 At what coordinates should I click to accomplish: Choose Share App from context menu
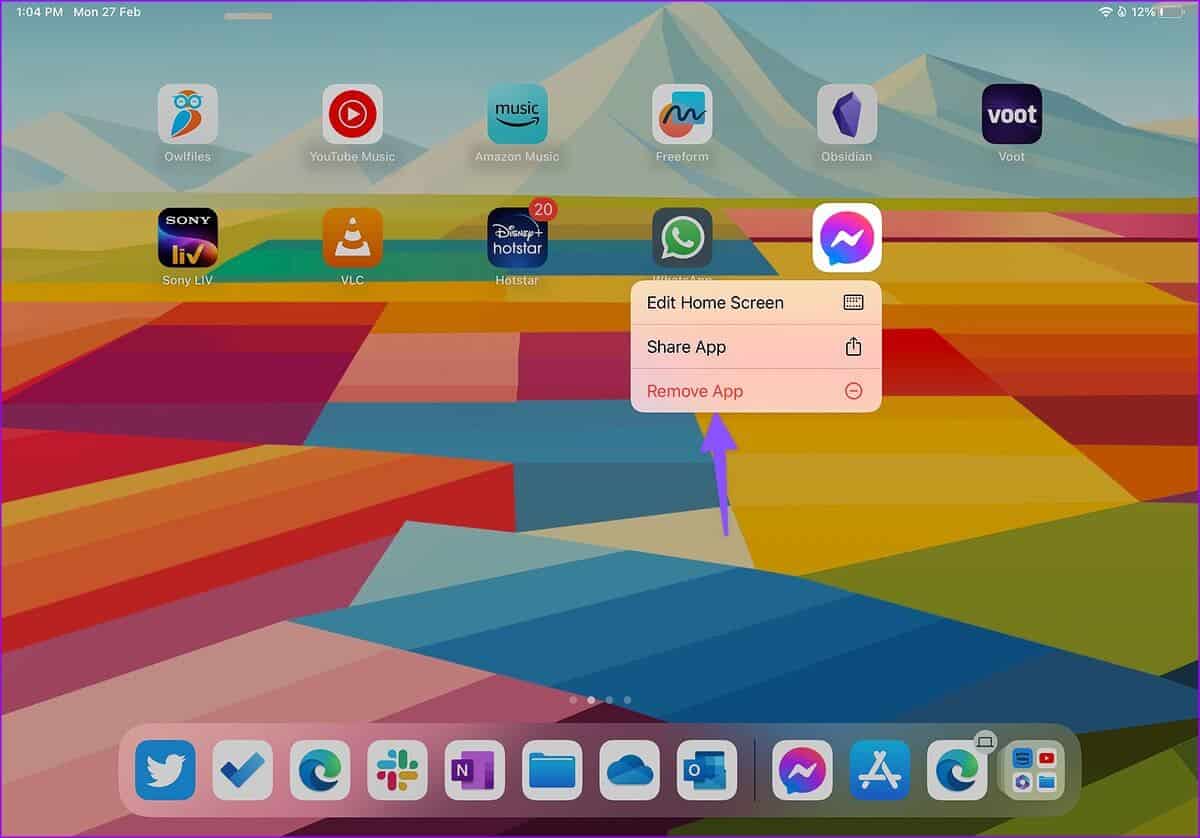coord(756,347)
